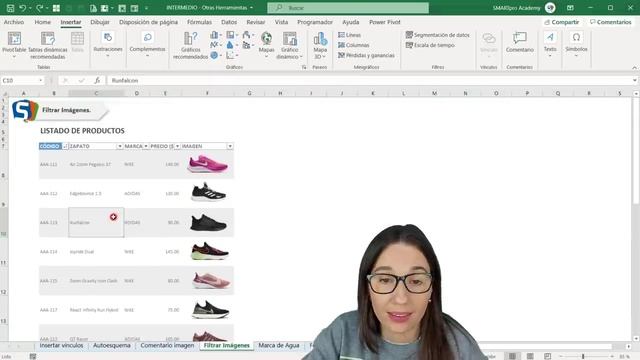Open the Autoesquema sheet
Image resolution: width=640 pixels, height=360 pixels.
(112, 345)
